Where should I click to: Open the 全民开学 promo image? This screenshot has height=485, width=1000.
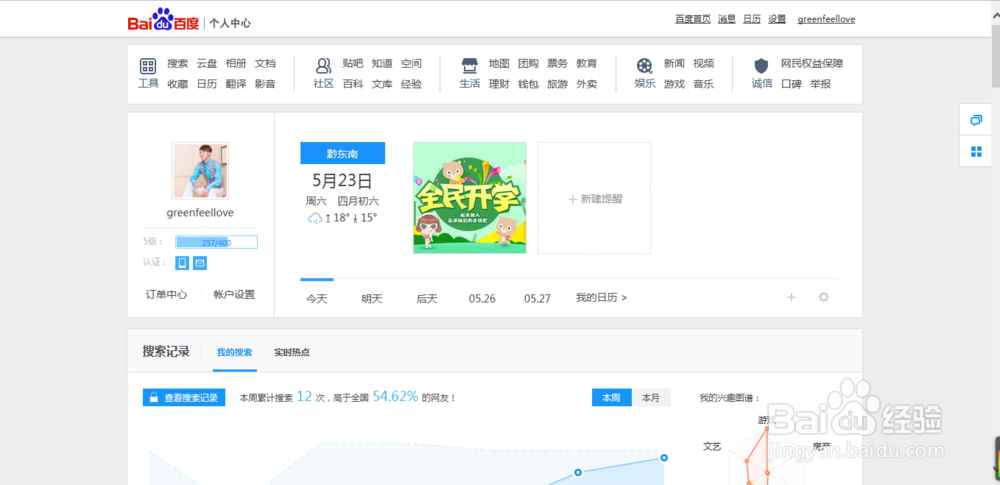[470, 198]
